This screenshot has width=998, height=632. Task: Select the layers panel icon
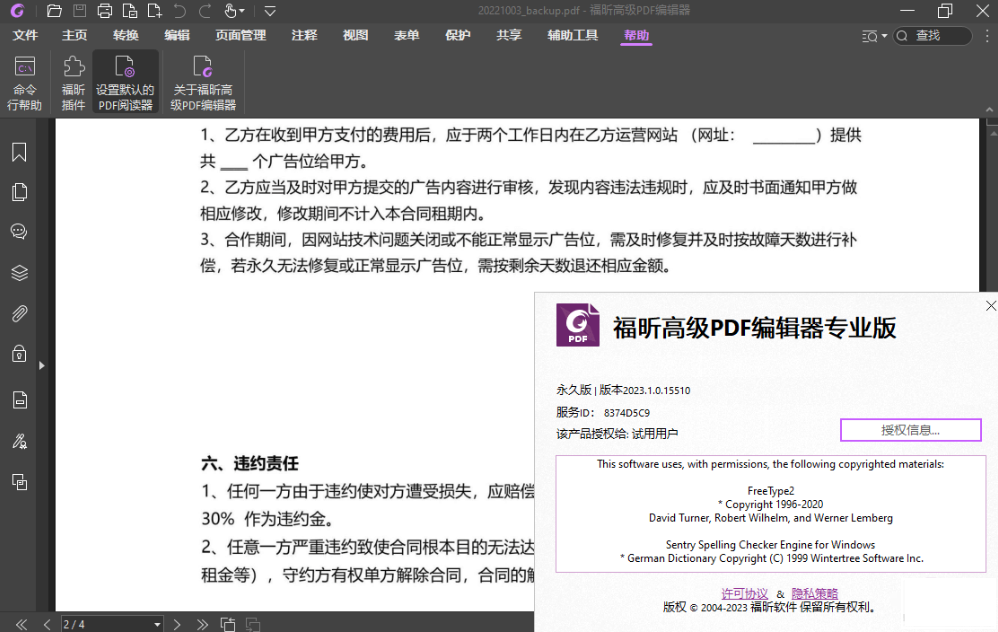[x=19, y=272]
